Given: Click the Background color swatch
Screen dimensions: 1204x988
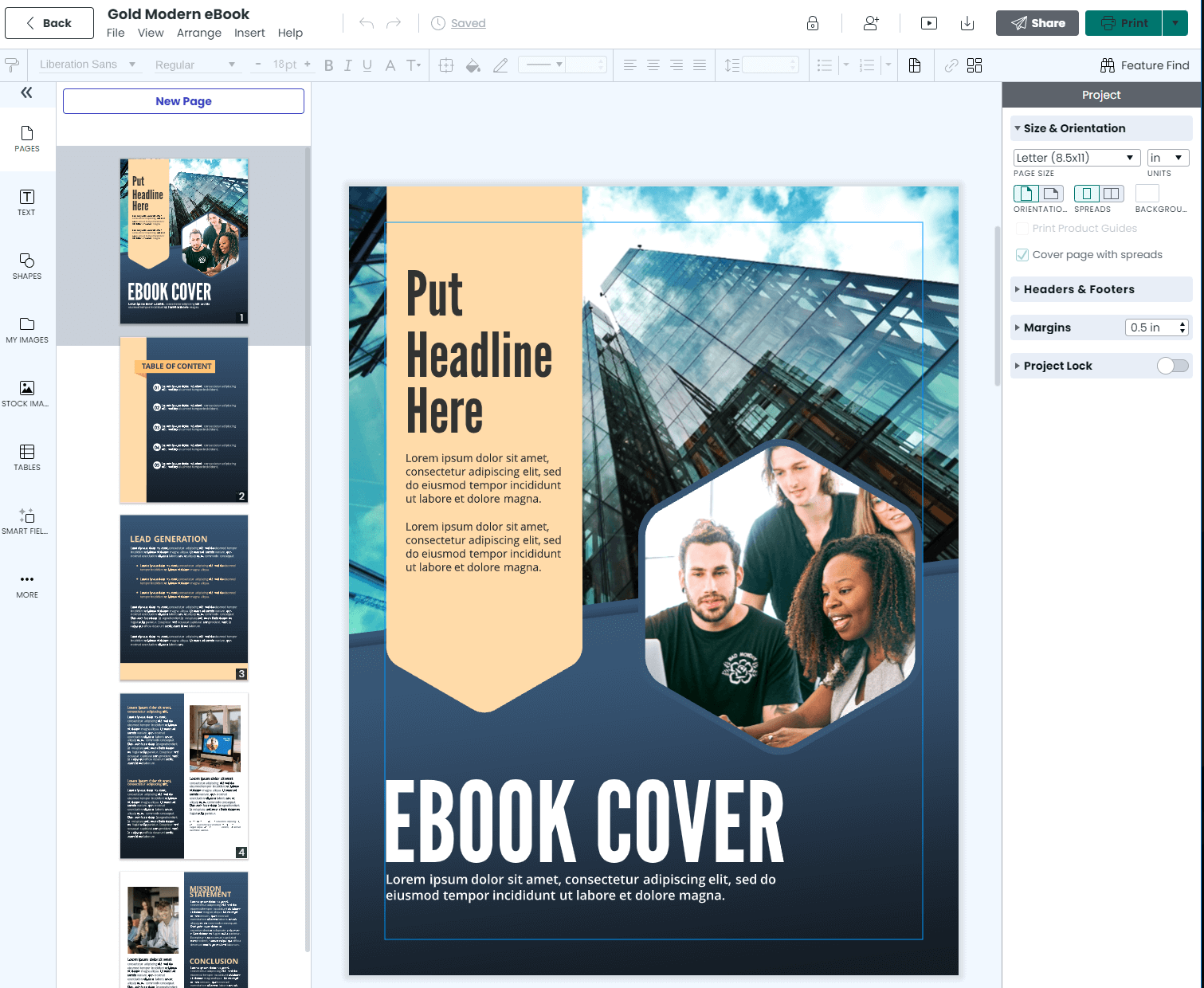Looking at the screenshot, I should coord(1147,194).
